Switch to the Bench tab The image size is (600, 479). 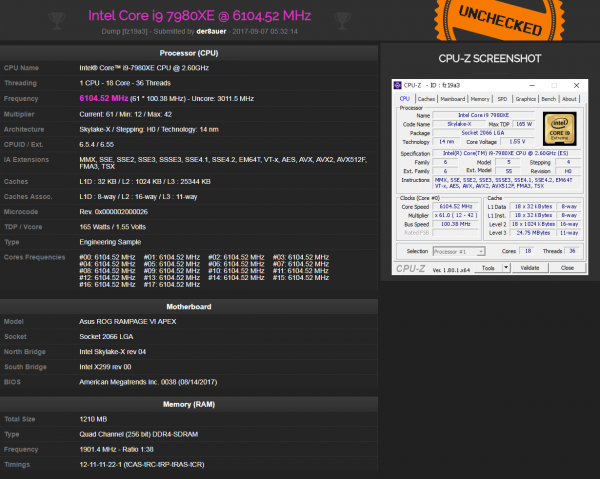tap(547, 99)
